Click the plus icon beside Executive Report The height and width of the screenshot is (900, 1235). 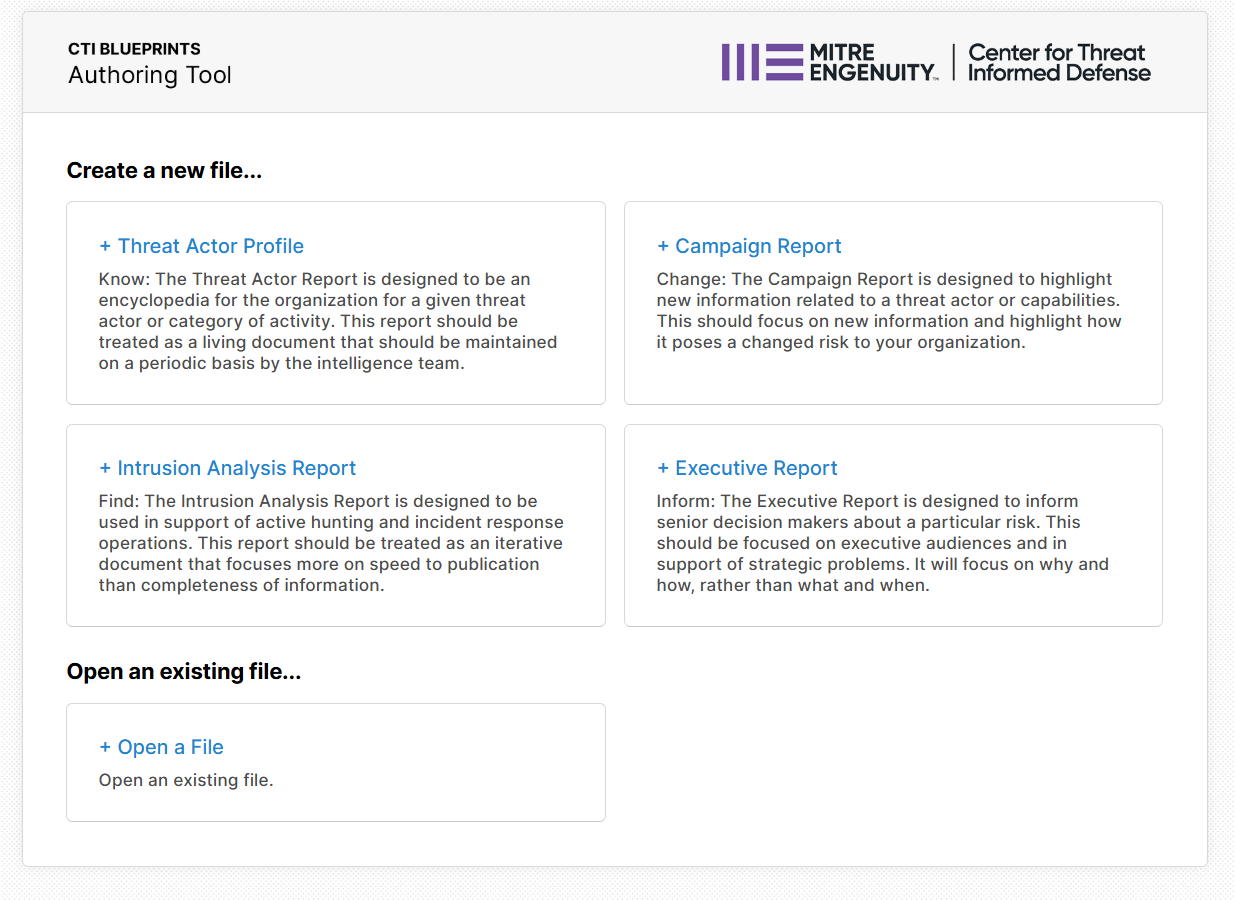(x=662, y=467)
